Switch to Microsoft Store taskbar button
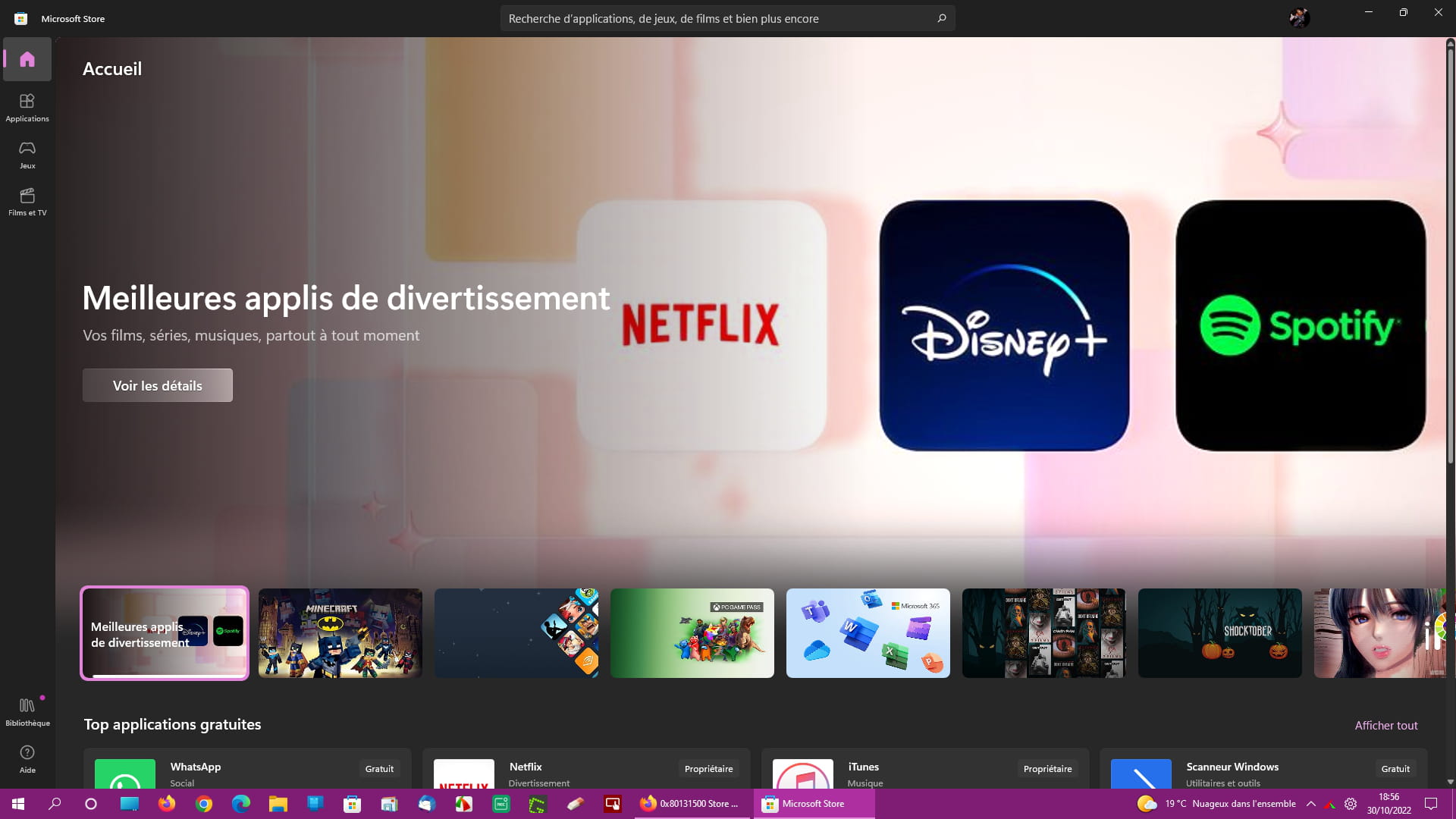 click(x=814, y=804)
